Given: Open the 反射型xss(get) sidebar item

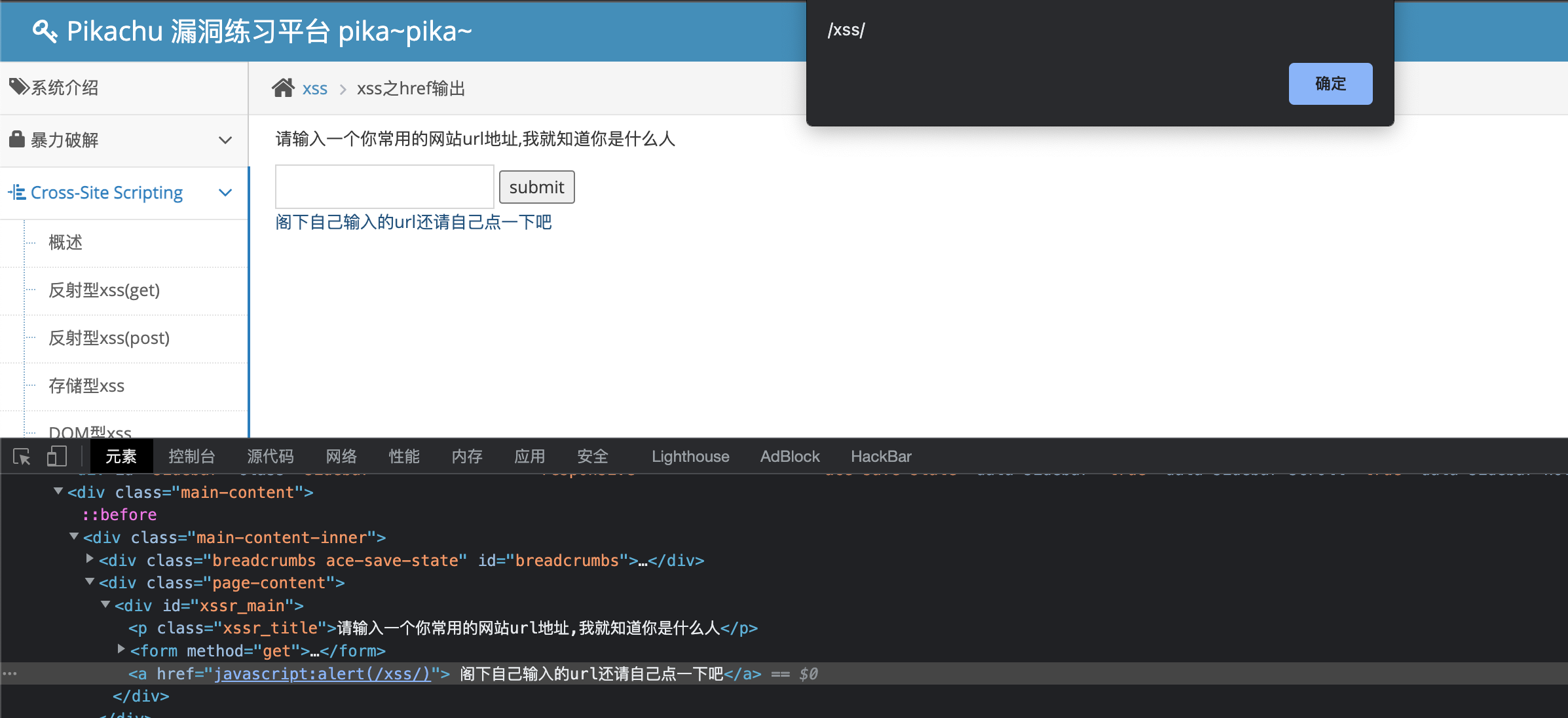Looking at the screenshot, I should [x=104, y=290].
